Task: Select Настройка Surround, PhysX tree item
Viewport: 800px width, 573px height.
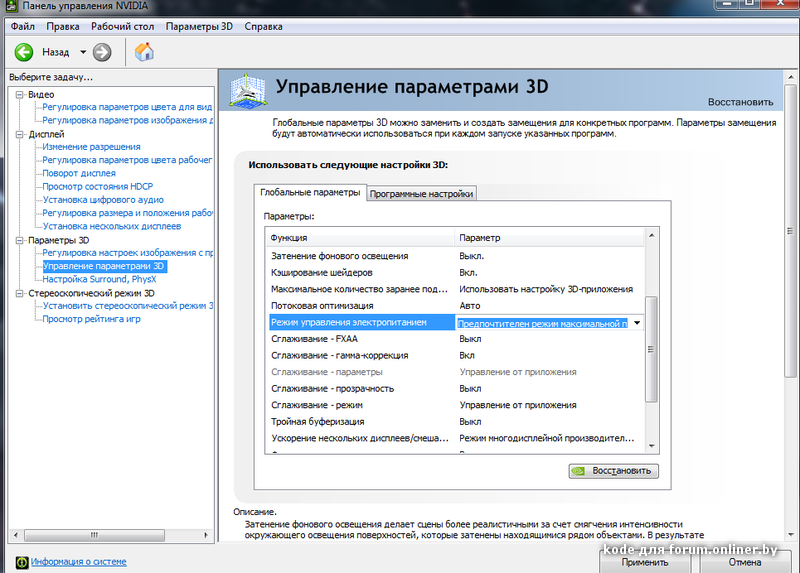Action: 100,280
